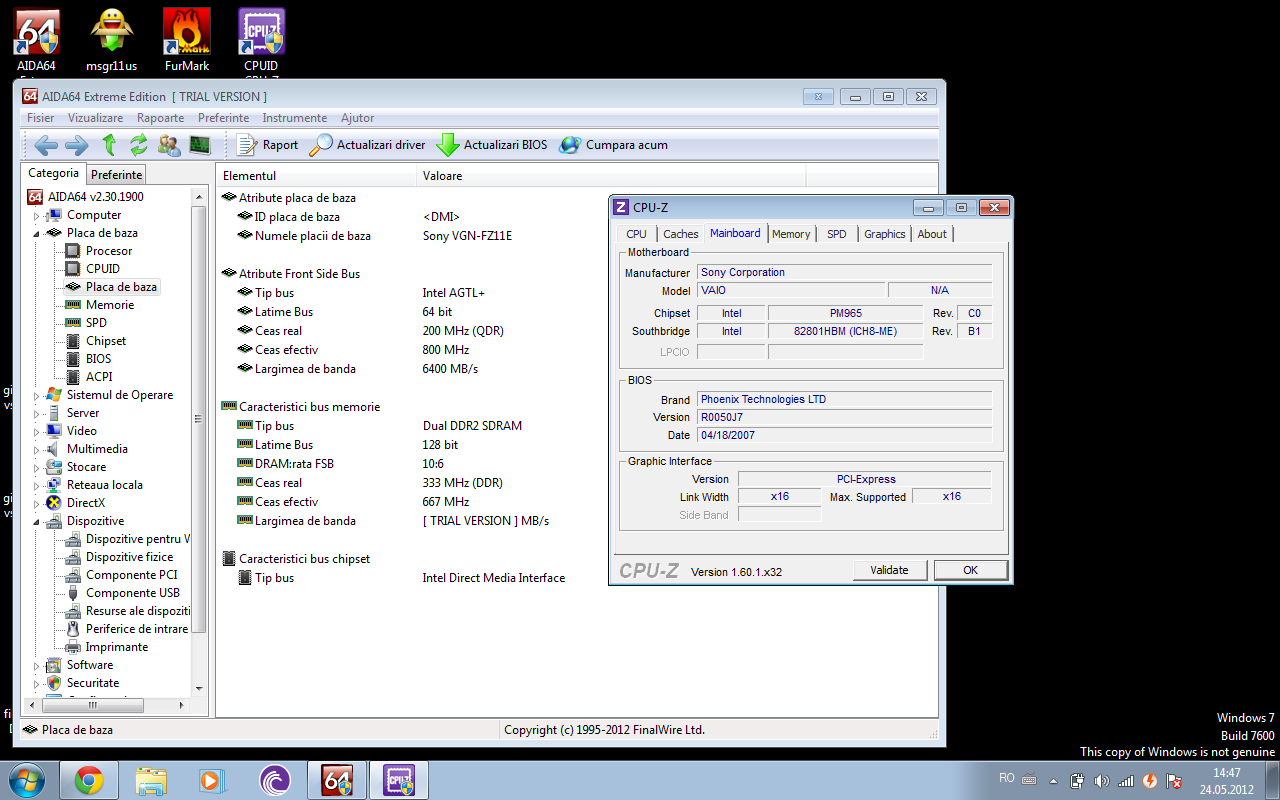This screenshot has width=1280, height=800.
Task: Click the users icon in AIDA64 toolbar
Action: (169, 145)
